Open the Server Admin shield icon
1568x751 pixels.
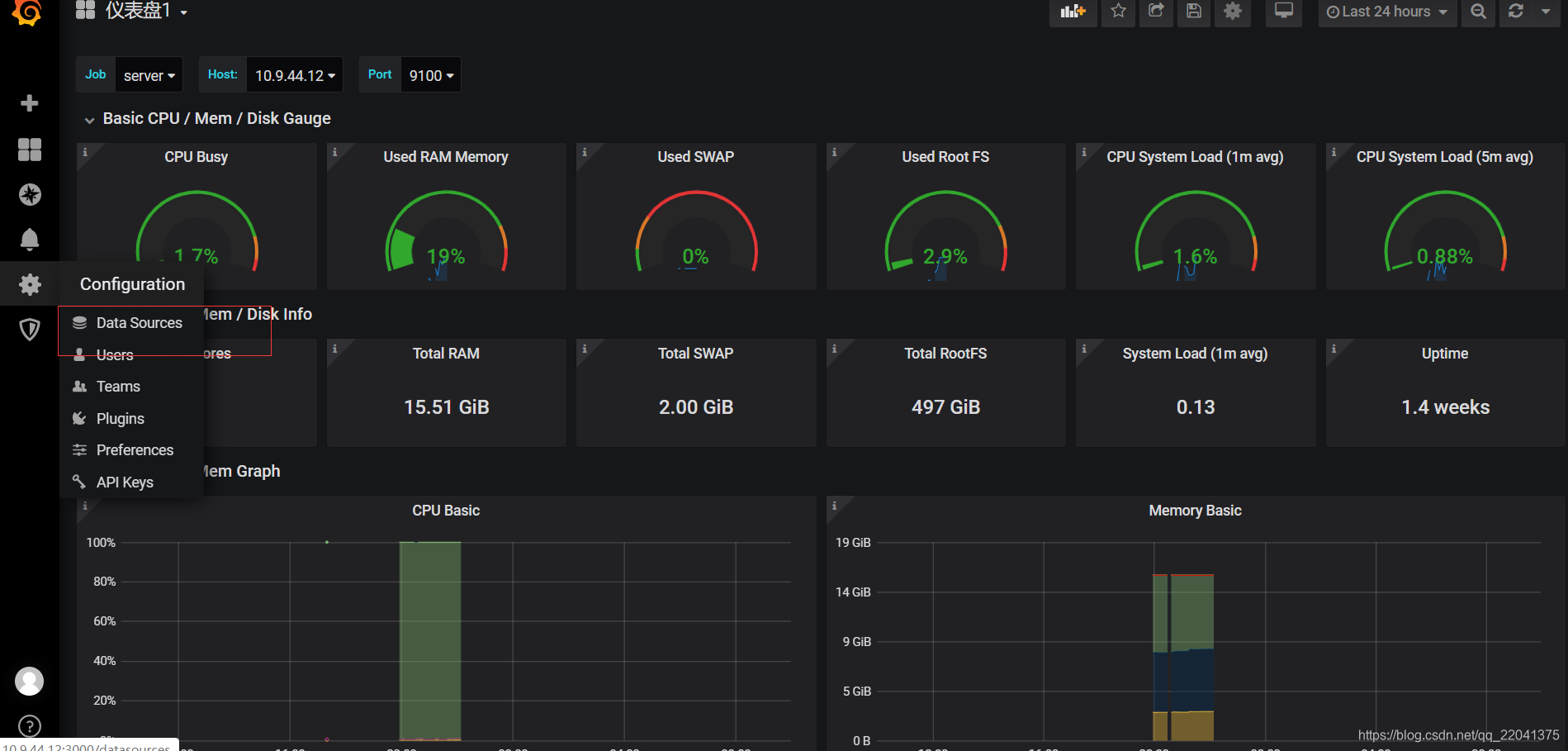coord(30,330)
